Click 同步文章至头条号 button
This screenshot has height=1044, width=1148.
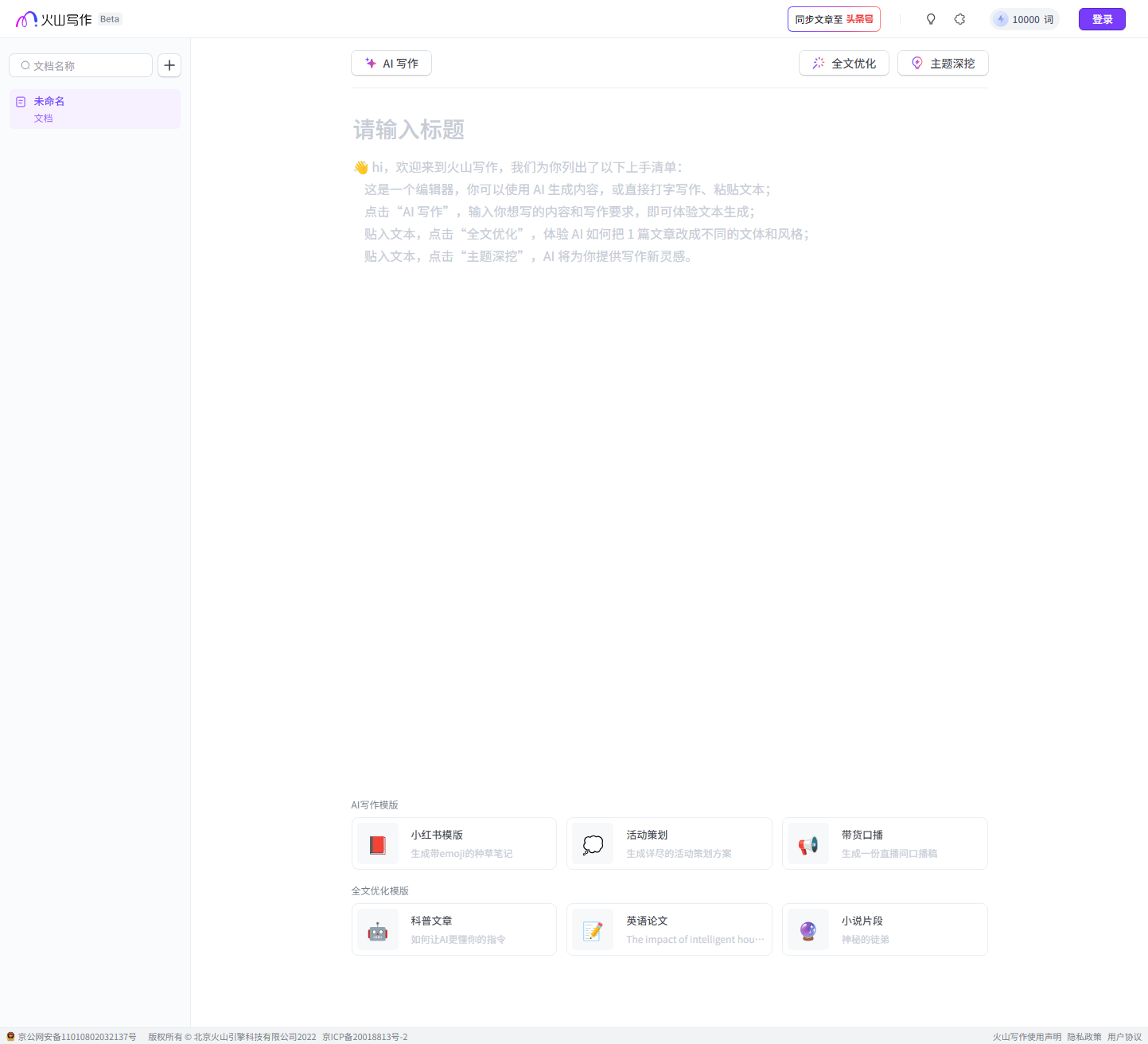(834, 19)
